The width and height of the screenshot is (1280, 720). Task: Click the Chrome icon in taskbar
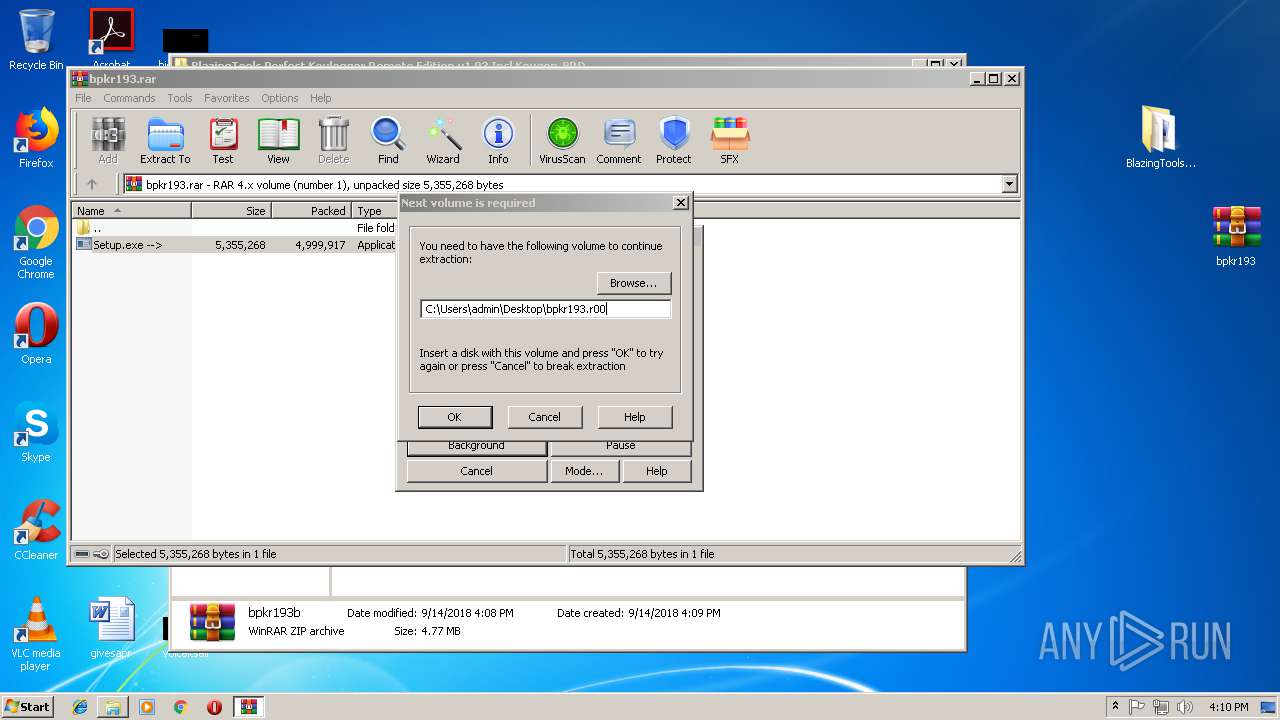click(180, 707)
